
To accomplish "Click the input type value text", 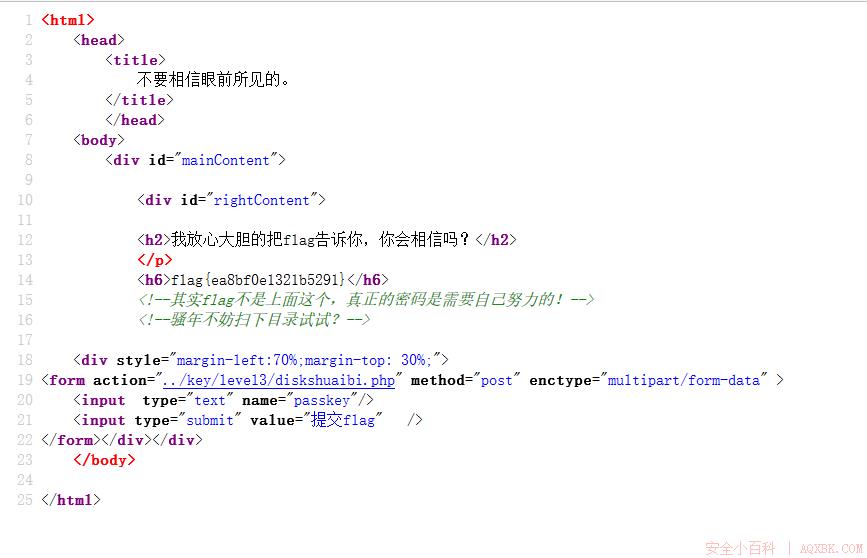I will pos(210,400).
